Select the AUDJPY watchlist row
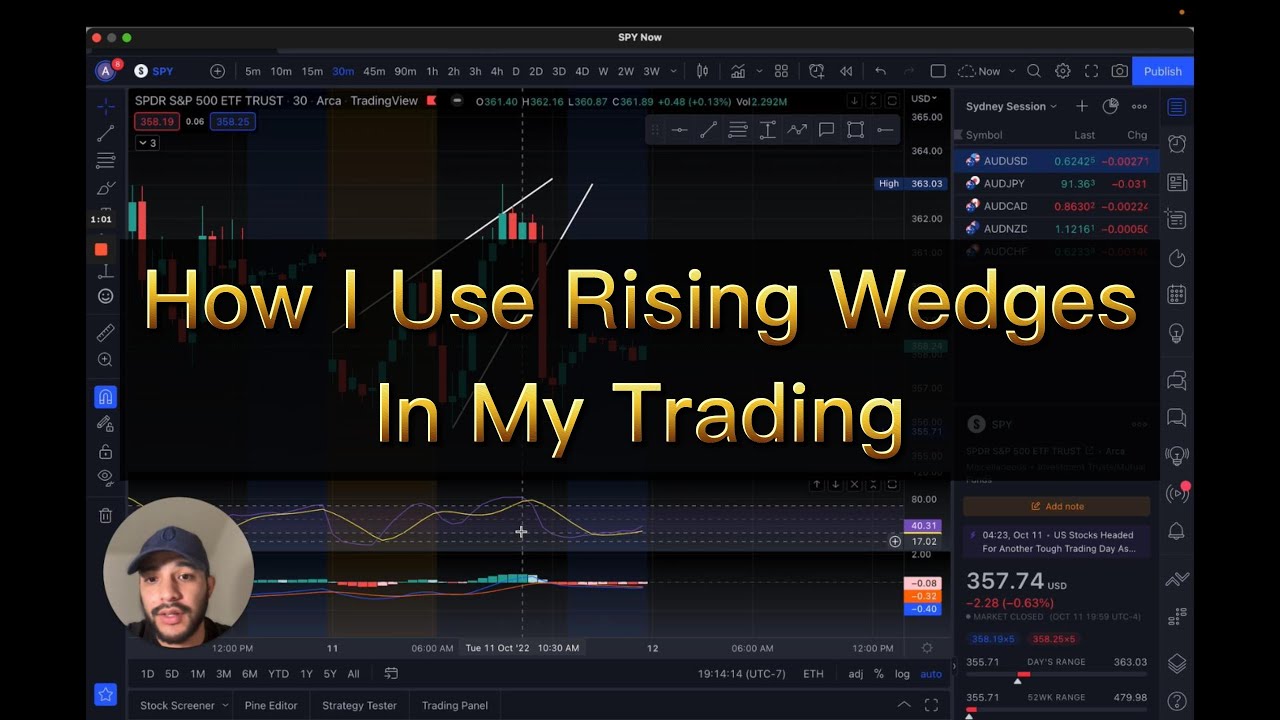The height and width of the screenshot is (720, 1280). click(1056, 184)
